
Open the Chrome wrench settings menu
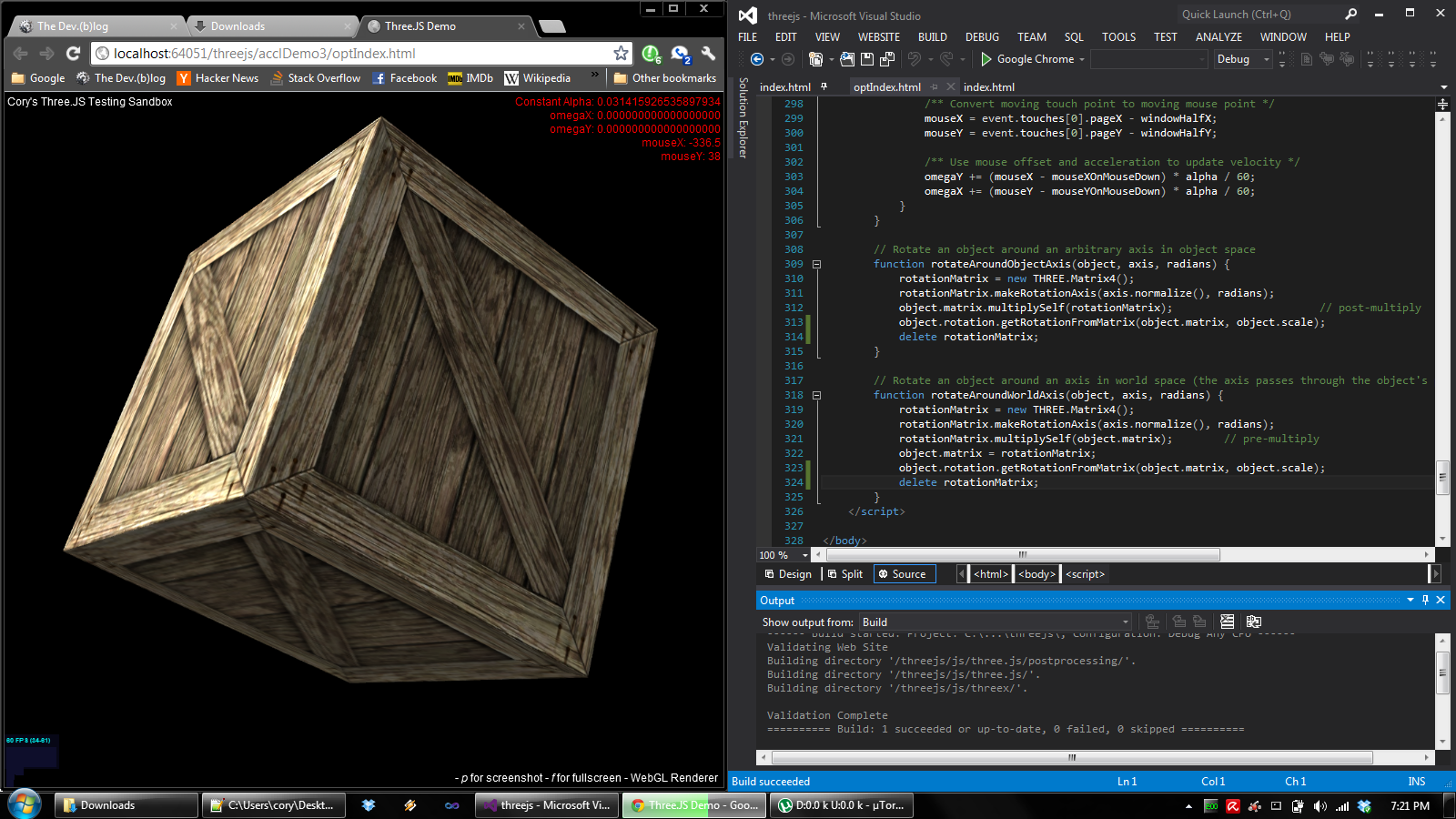708,54
